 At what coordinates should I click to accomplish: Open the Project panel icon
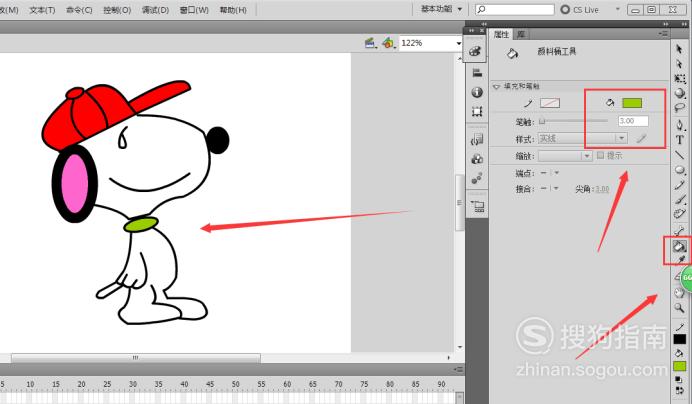click(477, 206)
